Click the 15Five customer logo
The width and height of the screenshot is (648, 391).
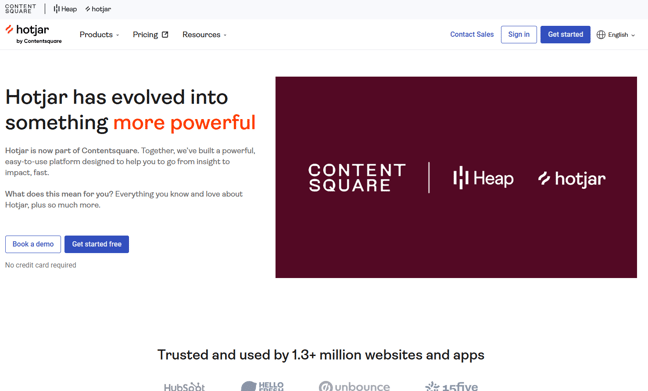[451, 386]
